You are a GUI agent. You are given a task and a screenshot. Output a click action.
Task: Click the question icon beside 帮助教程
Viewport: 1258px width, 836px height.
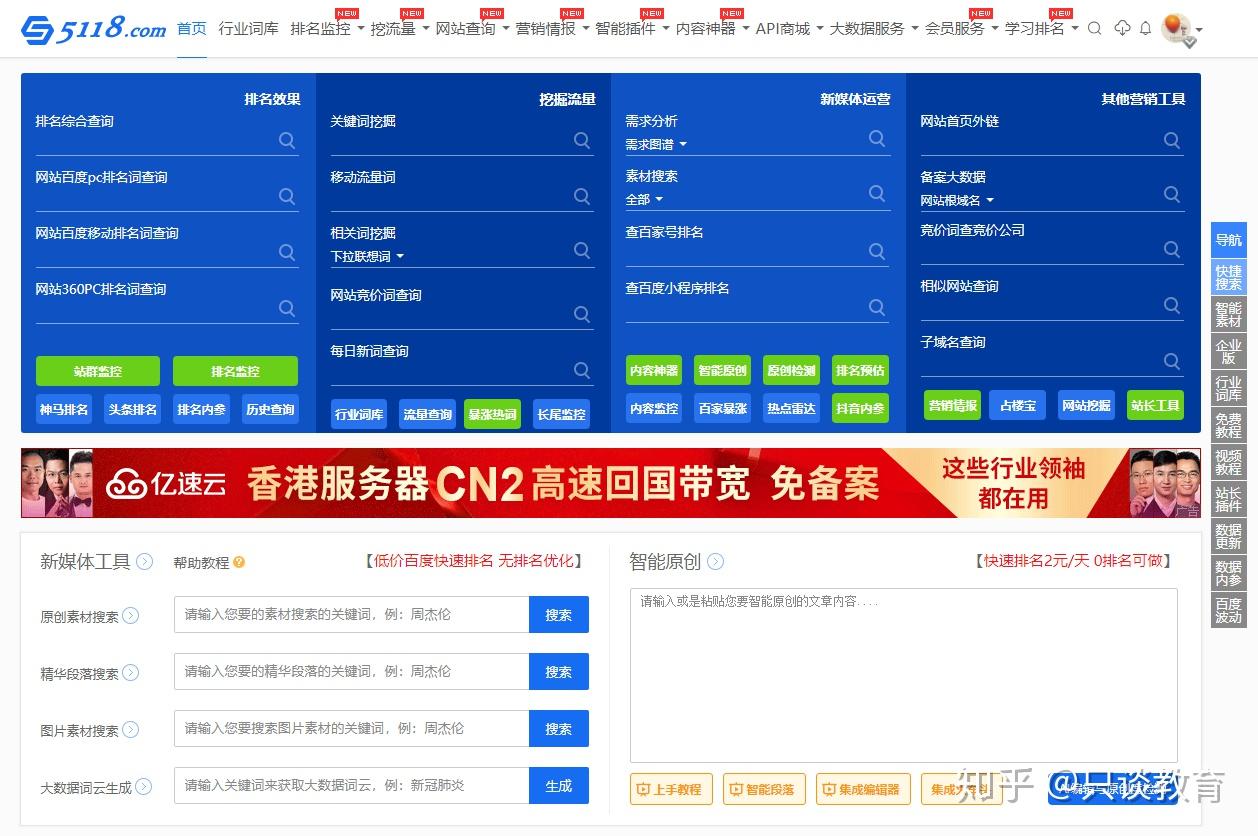click(x=239, y=563)
